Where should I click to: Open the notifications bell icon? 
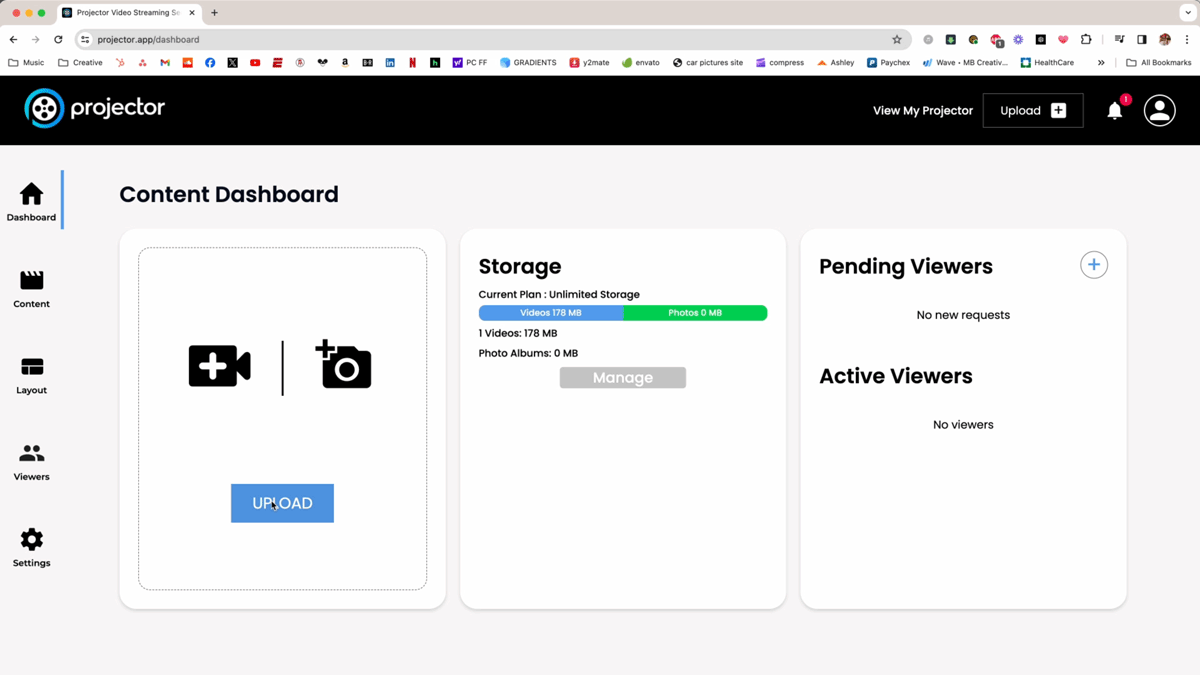pyautogui.click(x=1114, y=111)
